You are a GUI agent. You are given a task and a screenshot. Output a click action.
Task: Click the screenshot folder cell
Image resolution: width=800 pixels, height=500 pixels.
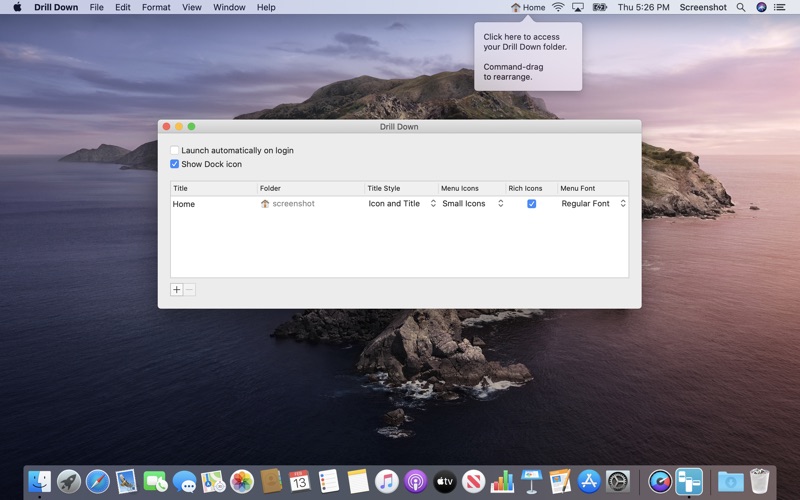(x=311, y=204)
